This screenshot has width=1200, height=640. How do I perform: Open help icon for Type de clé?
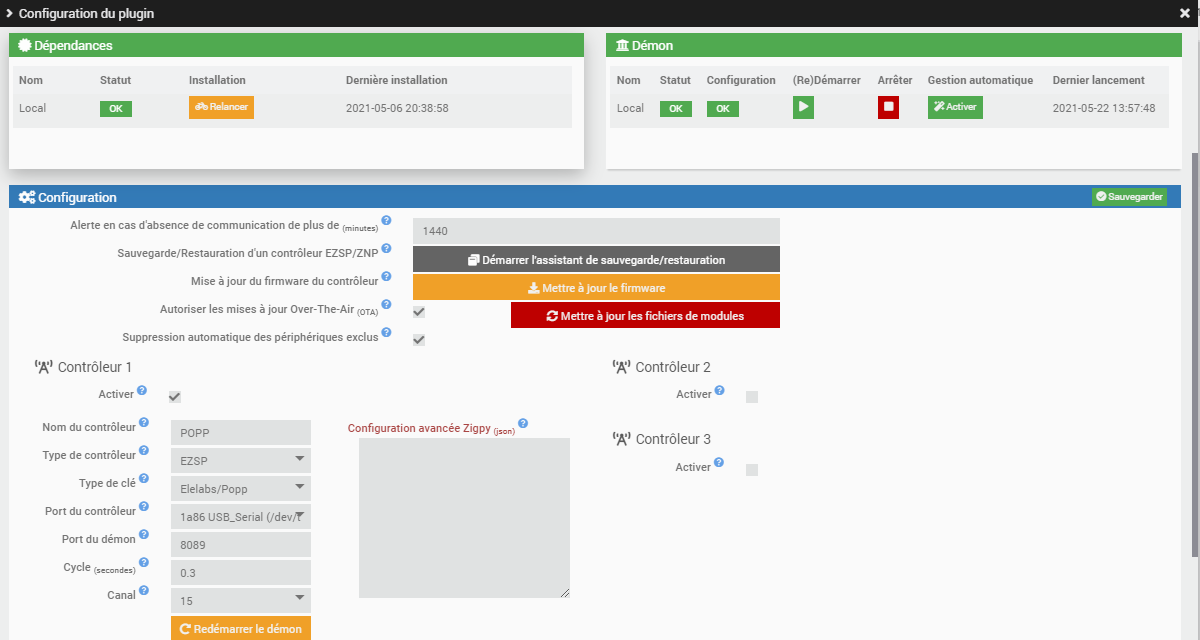[144, 479]
